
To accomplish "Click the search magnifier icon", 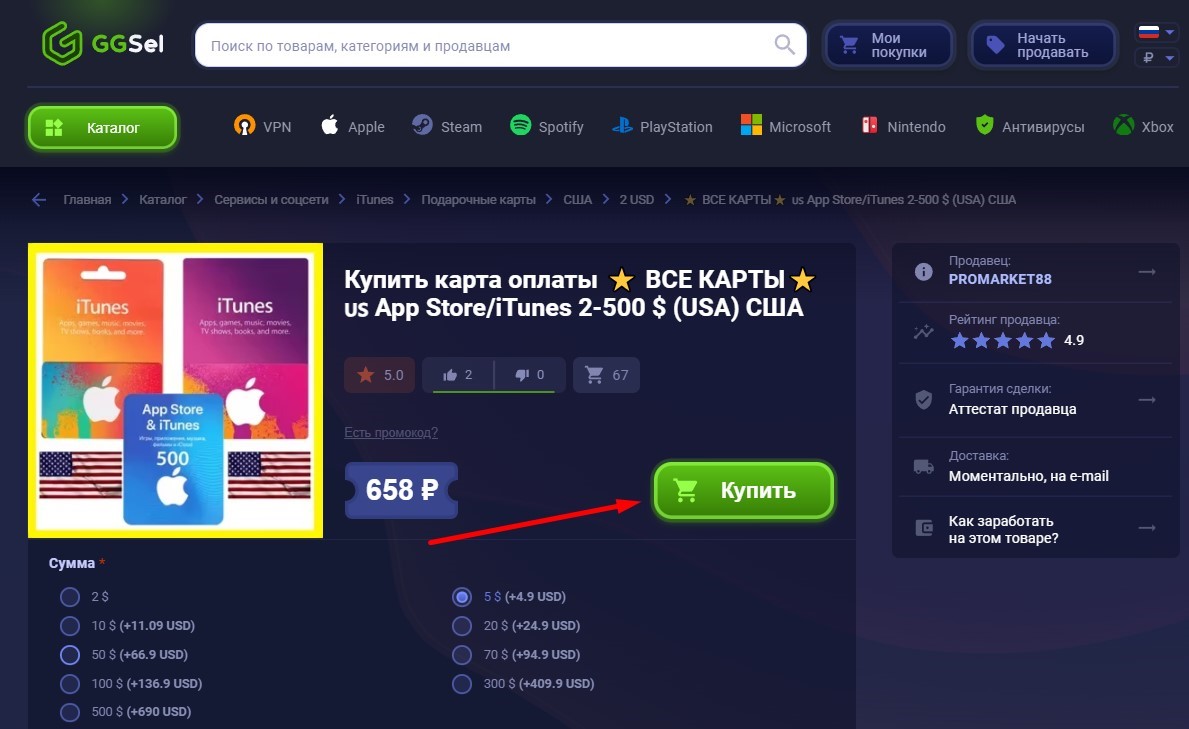I will tap(785, 45).
